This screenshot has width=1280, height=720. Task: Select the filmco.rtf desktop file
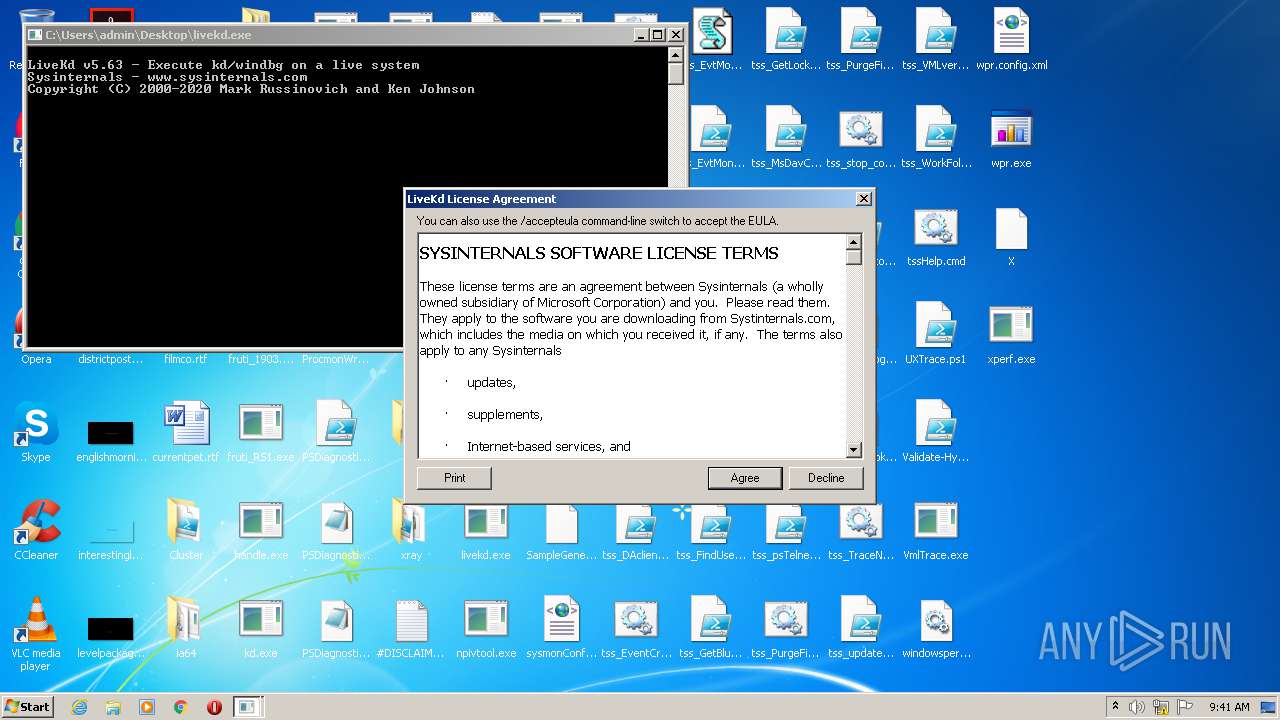186,359
